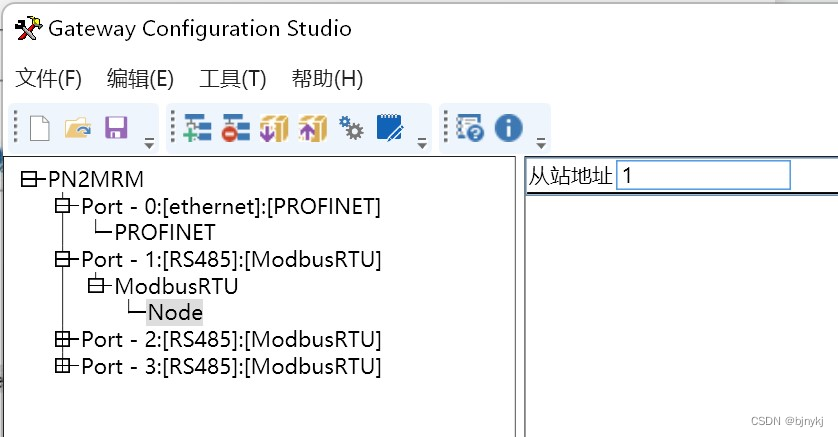This screenshot has width=838, height=437.
Task: Open third toolbar overflow dropdown arrow
Action: click(x=541, y=143)
